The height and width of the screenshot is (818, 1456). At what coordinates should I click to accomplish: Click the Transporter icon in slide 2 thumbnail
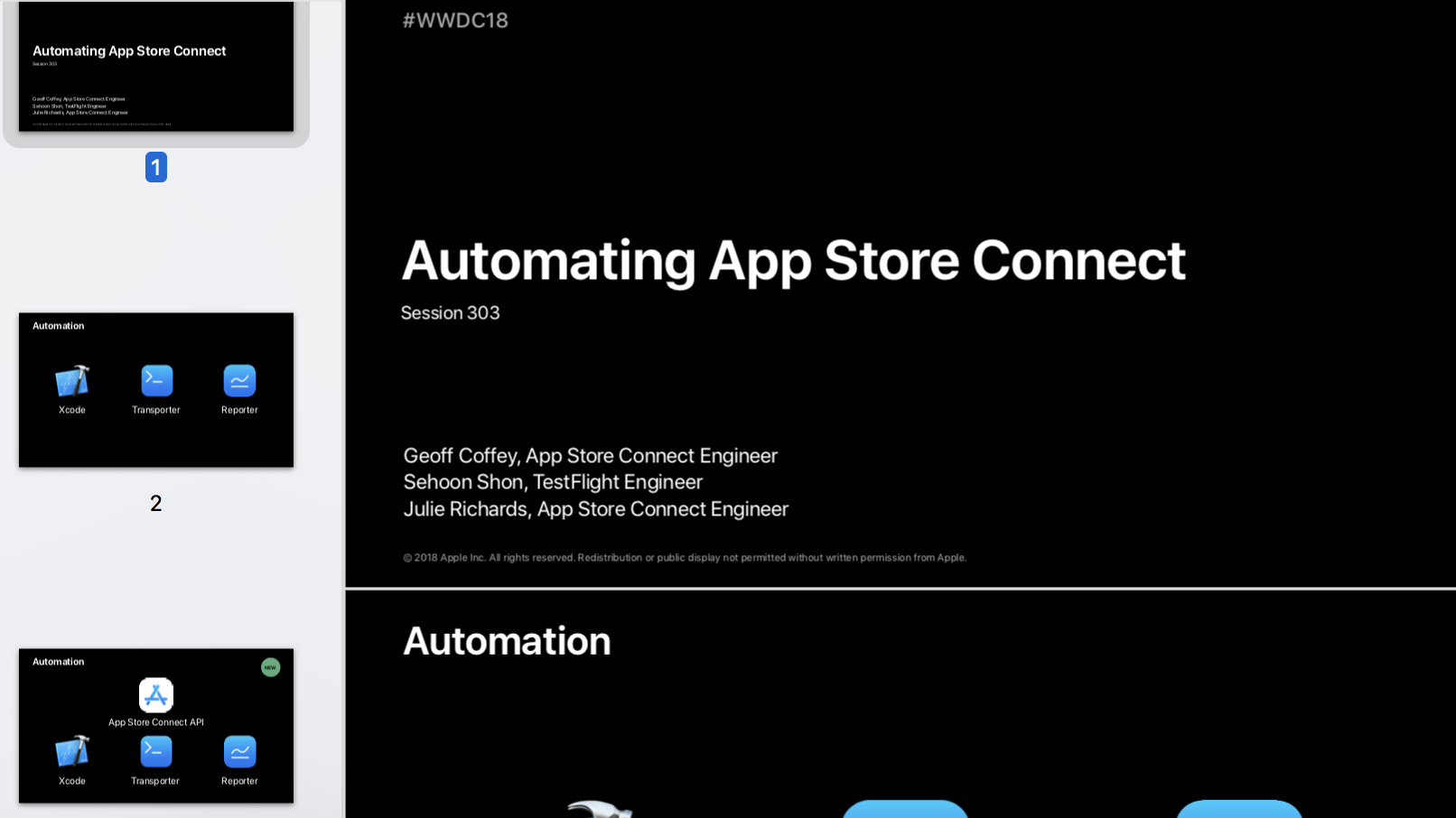157,381
